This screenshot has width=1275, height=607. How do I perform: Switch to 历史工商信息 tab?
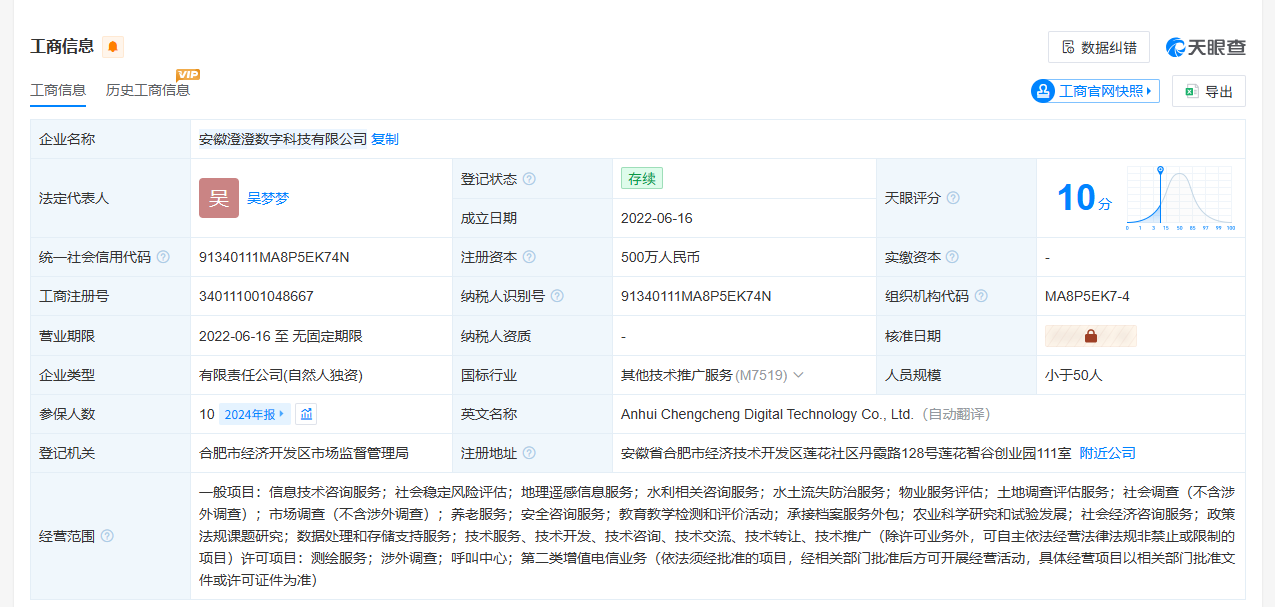(x=148, y=90)
